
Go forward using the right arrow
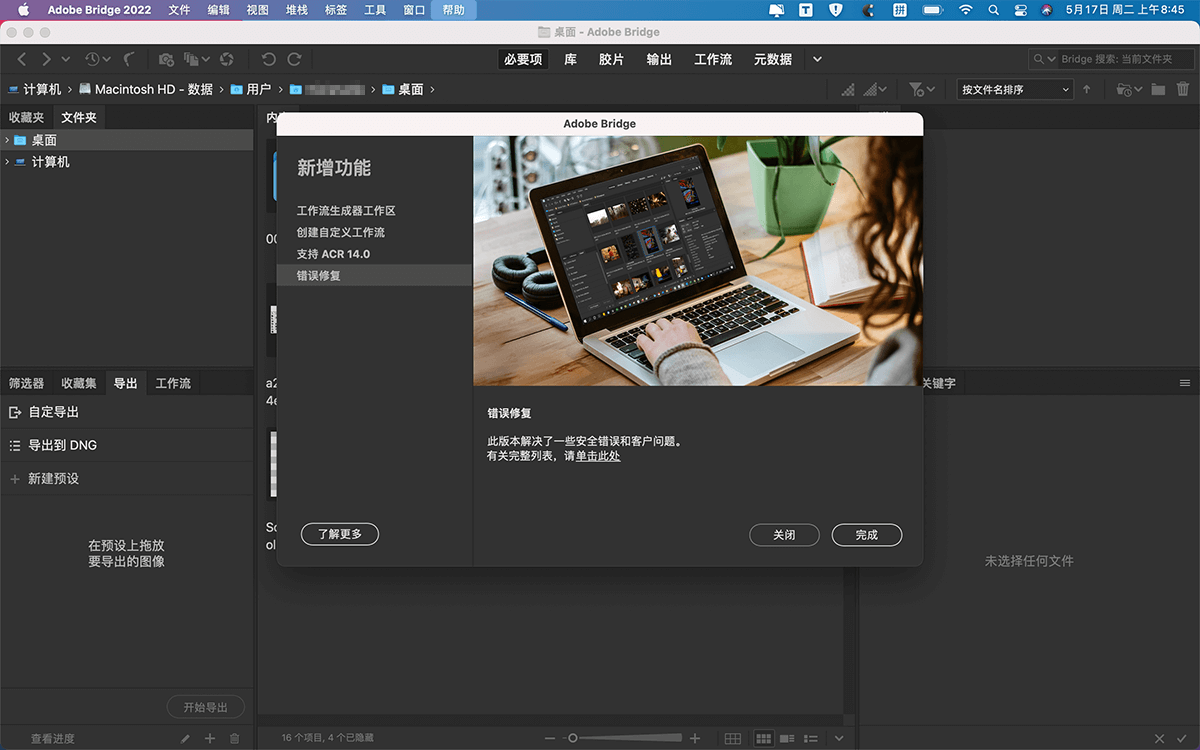[x=46, y=60]
